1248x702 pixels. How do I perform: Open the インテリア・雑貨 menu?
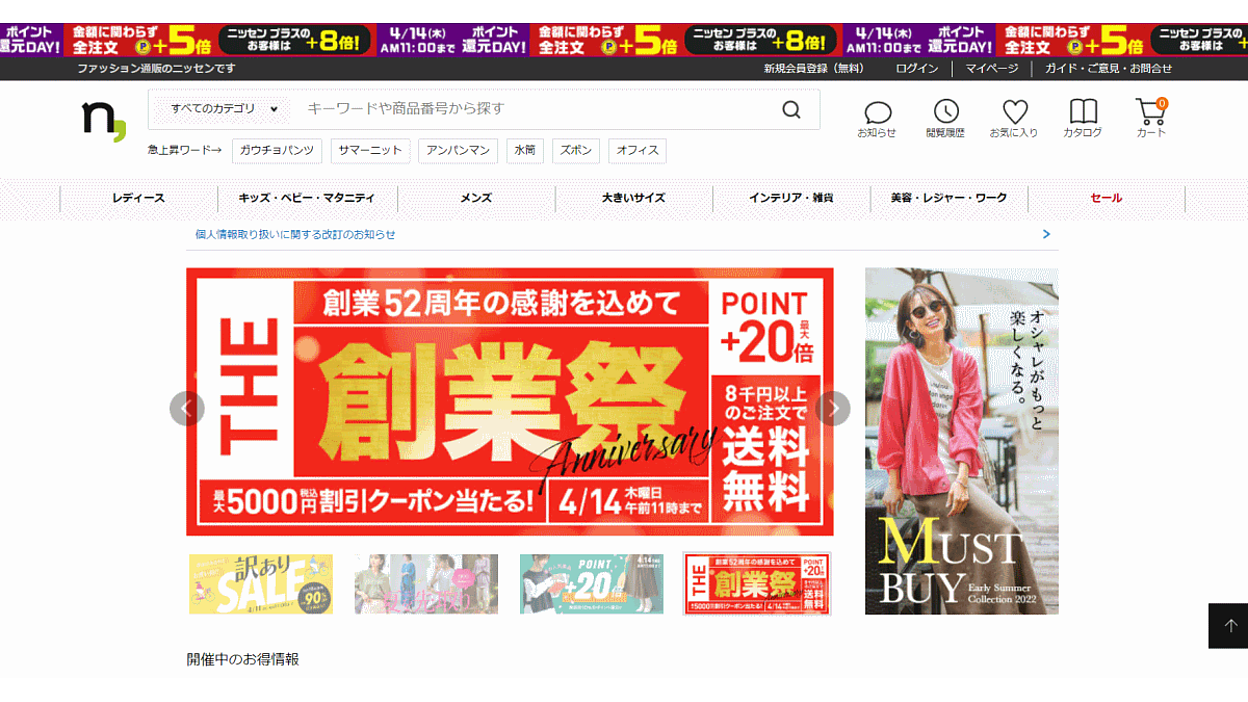tap(791, 198)
